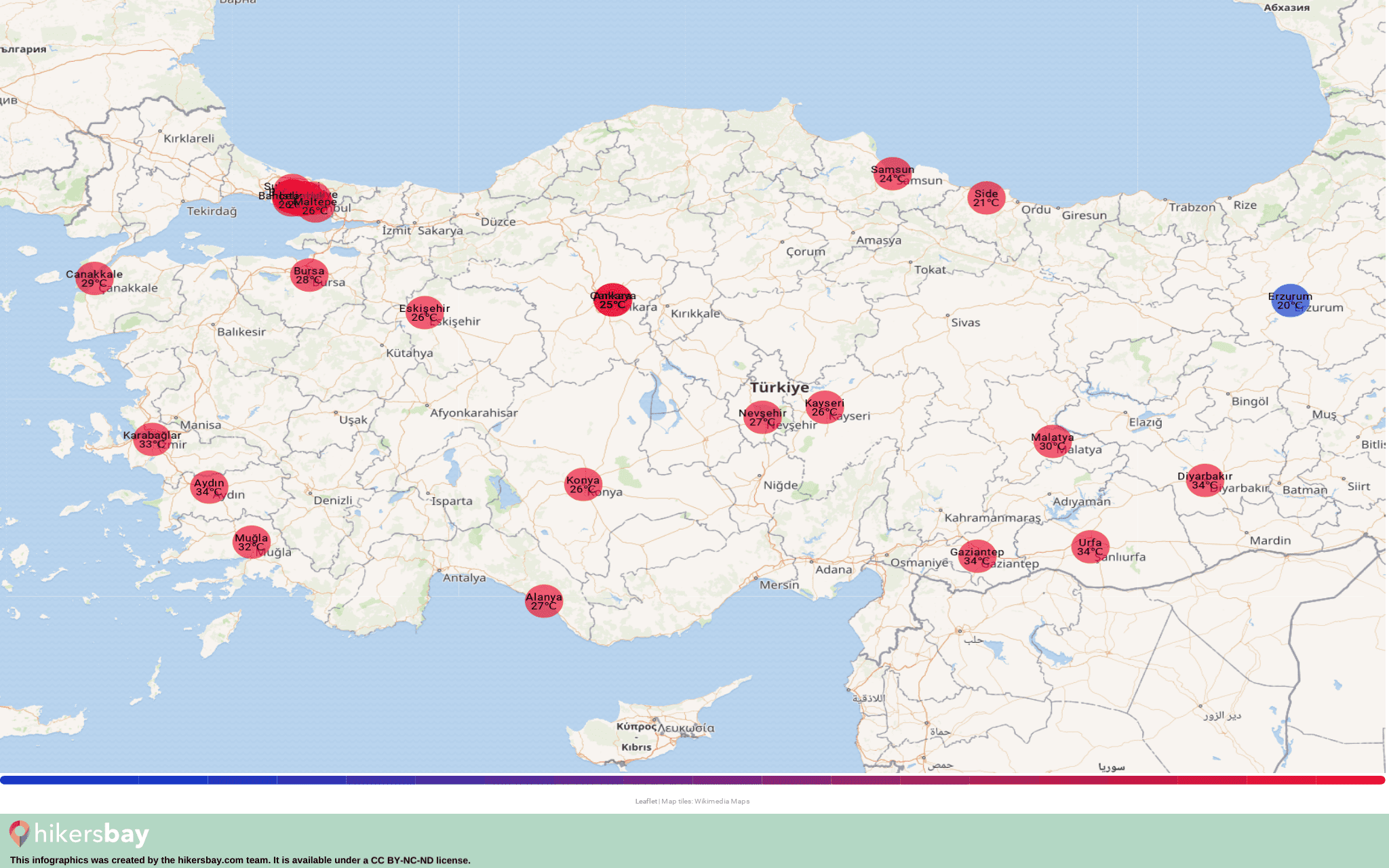Click the Gaziantep 34°C marker
Screen dimensions: 1389x868
pyautogui.click(x=977, y=556)
